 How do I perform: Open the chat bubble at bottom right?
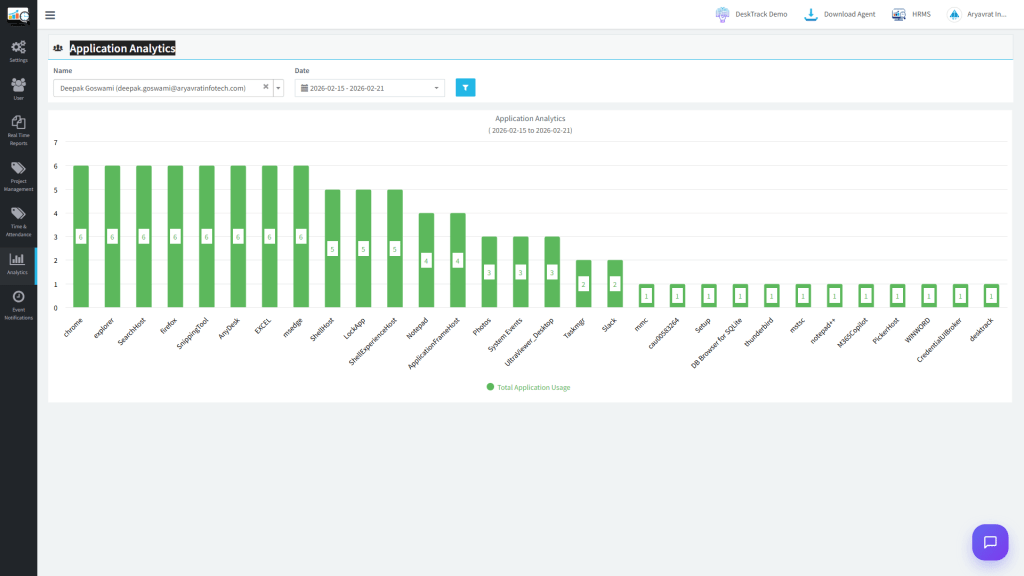990,542
